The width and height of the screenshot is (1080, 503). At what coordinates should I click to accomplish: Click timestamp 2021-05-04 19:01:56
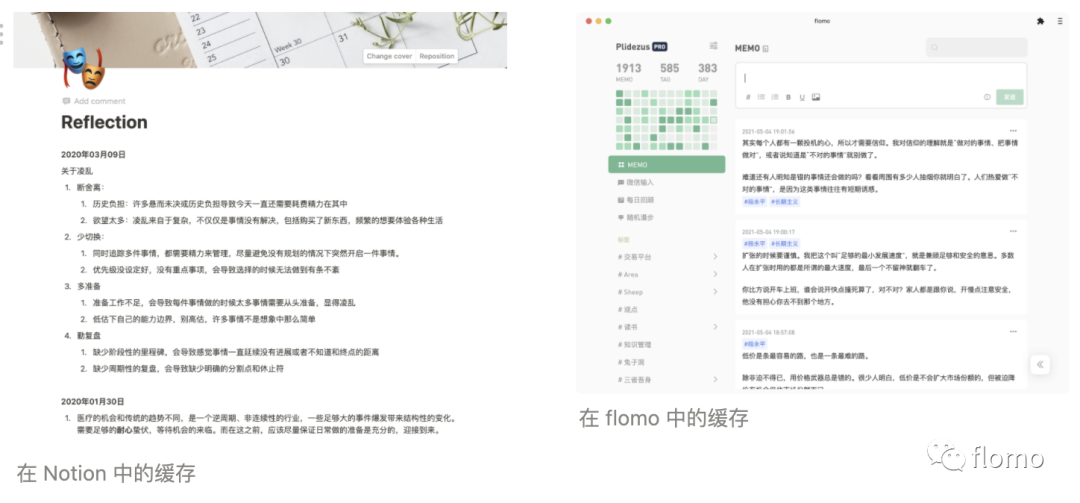click(x=768, y=131)
